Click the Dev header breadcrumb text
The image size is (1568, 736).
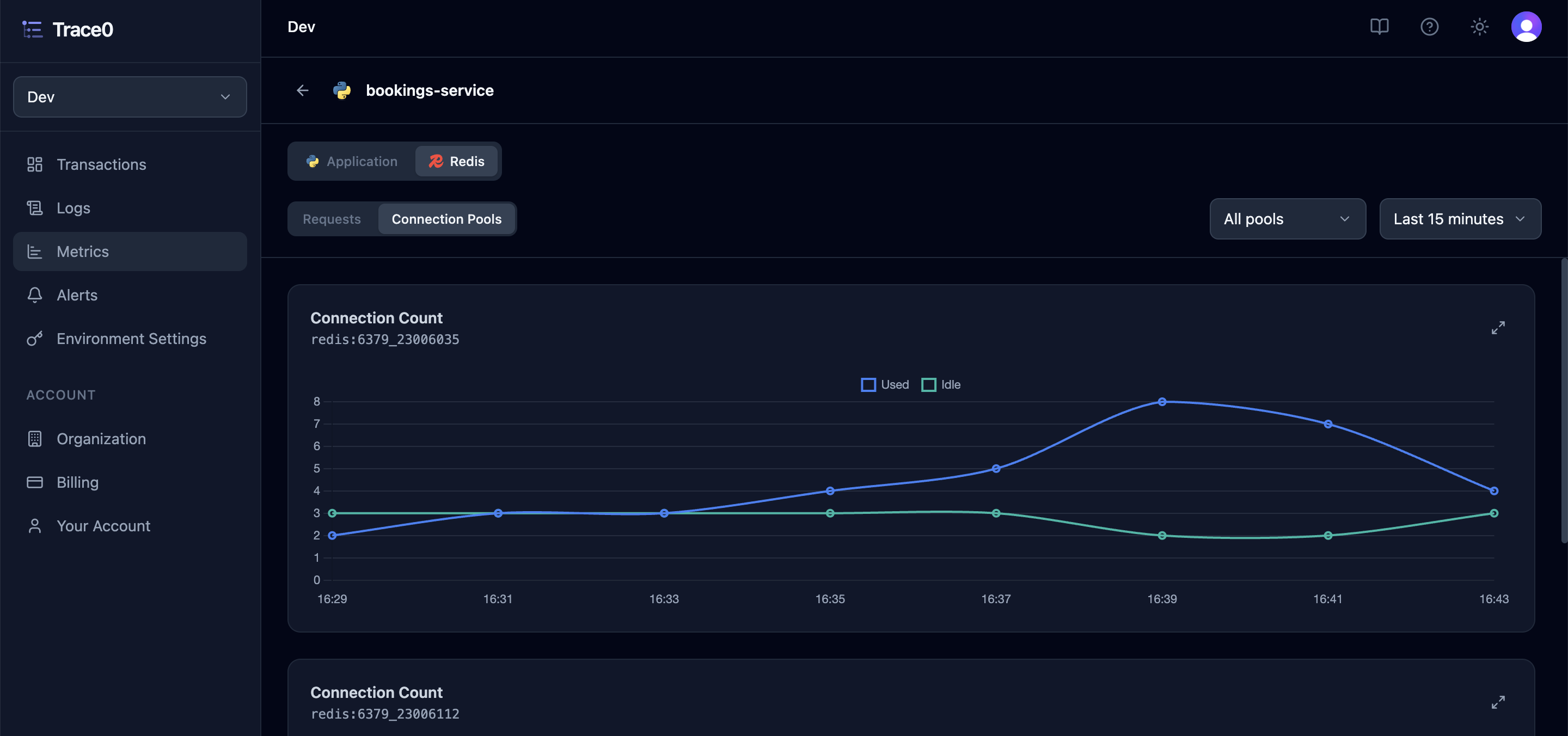301,27
